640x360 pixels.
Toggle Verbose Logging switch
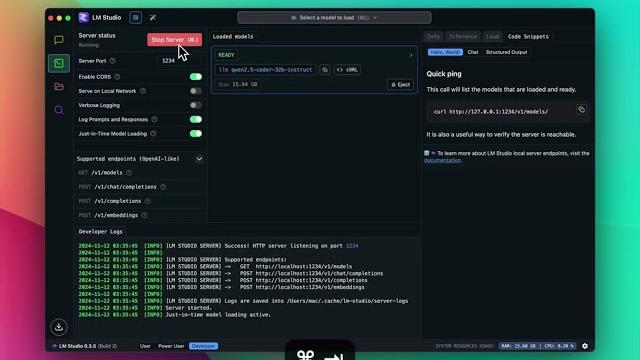196,105
